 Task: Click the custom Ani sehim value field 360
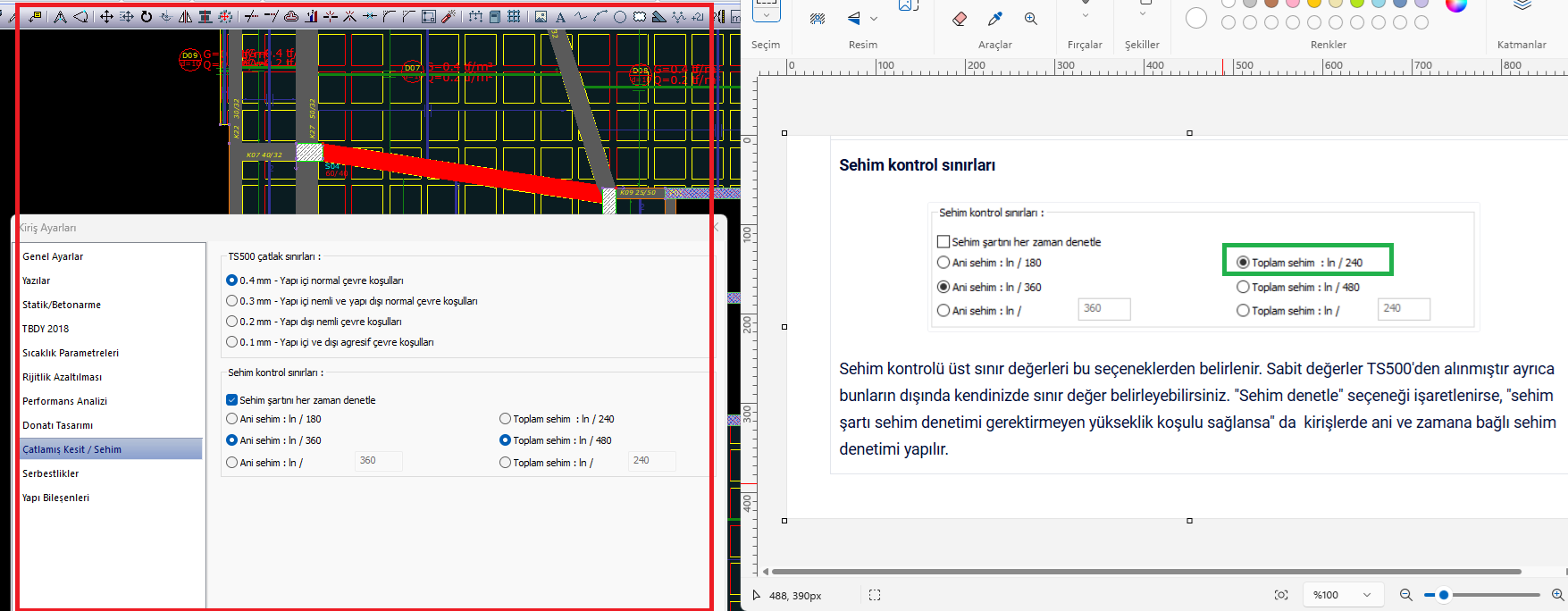[379, 461]
